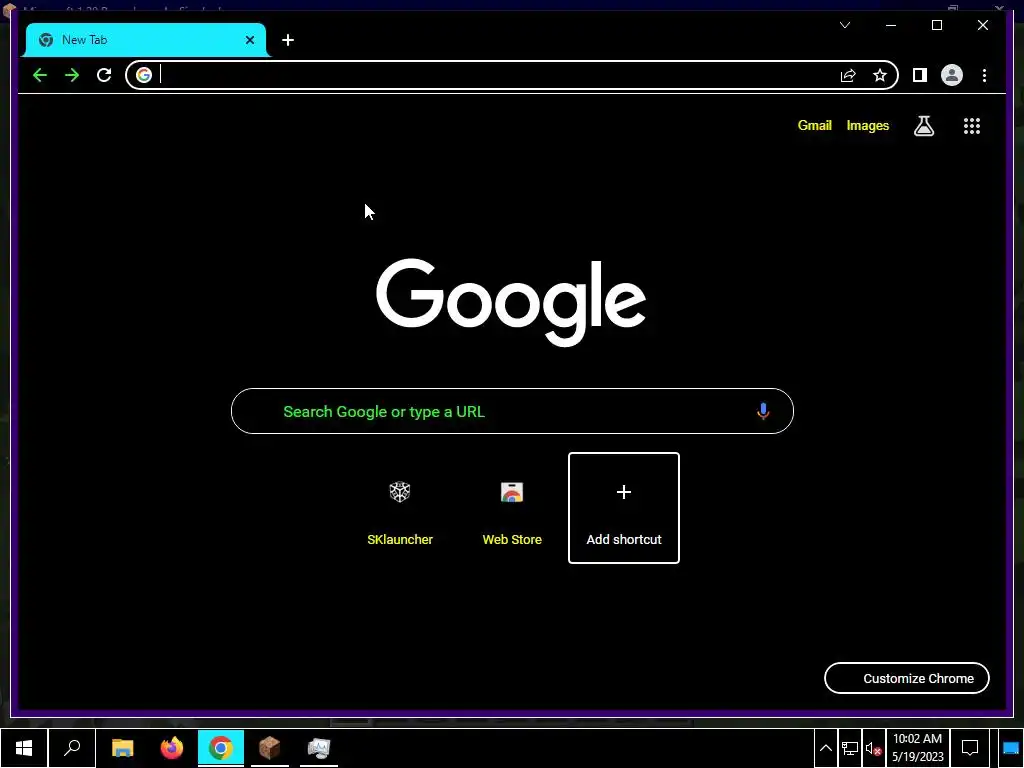
Task: Open the Google apps grid
Action: 972,125
